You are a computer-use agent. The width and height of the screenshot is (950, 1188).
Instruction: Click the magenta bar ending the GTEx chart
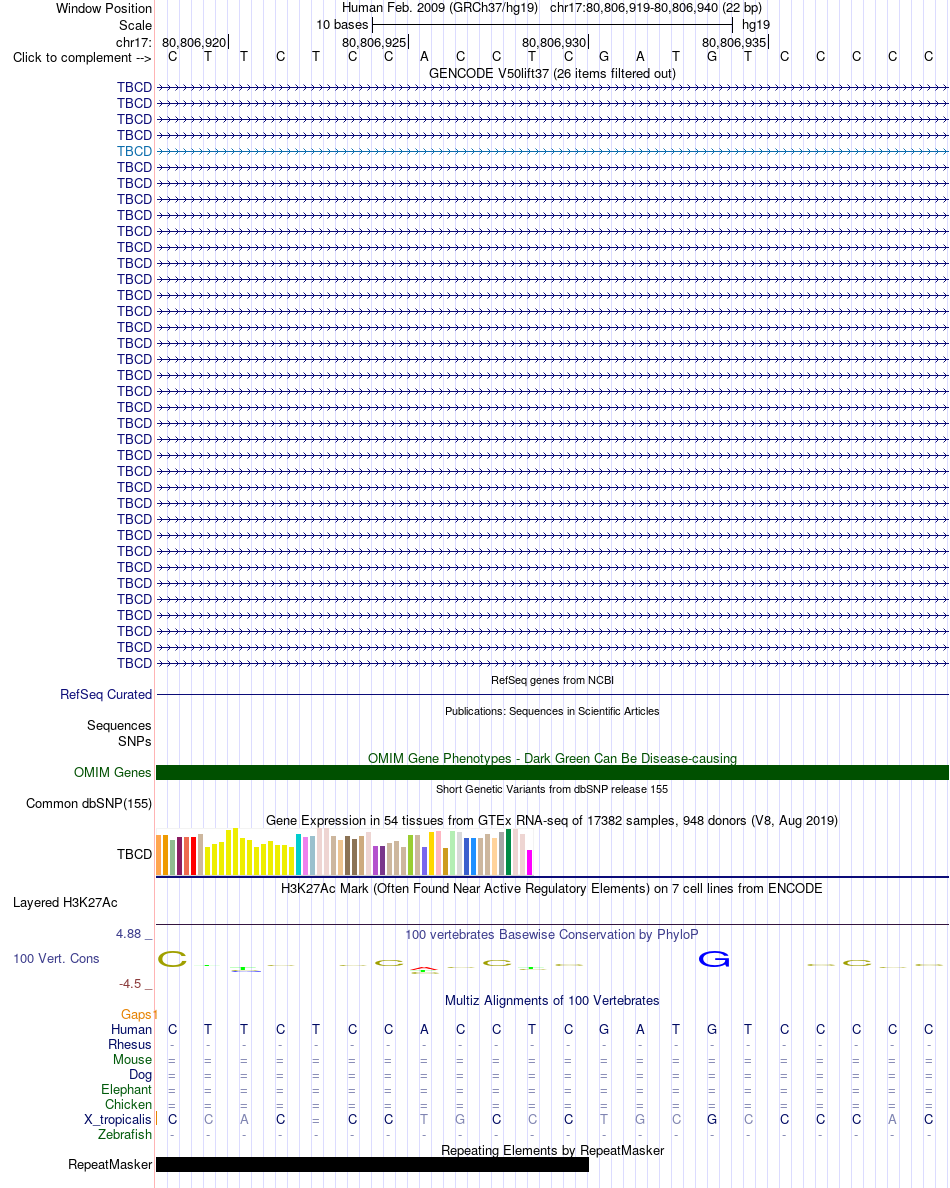530,863
